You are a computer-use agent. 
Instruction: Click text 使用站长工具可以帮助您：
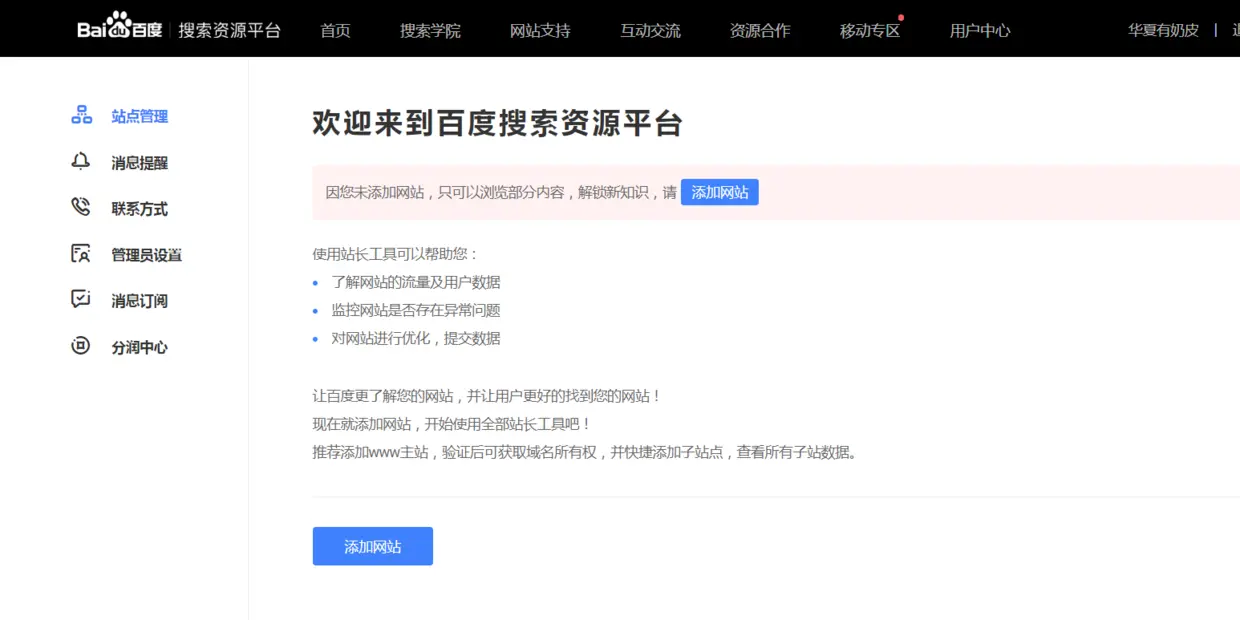tap(396, 254)
